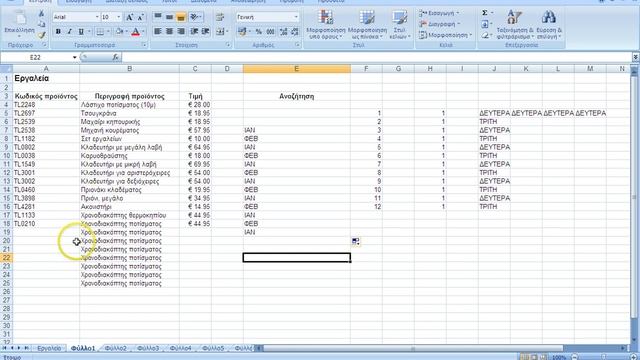Toggle Top Align
This screenshot has height=360, width=640.
pos(158,17)
